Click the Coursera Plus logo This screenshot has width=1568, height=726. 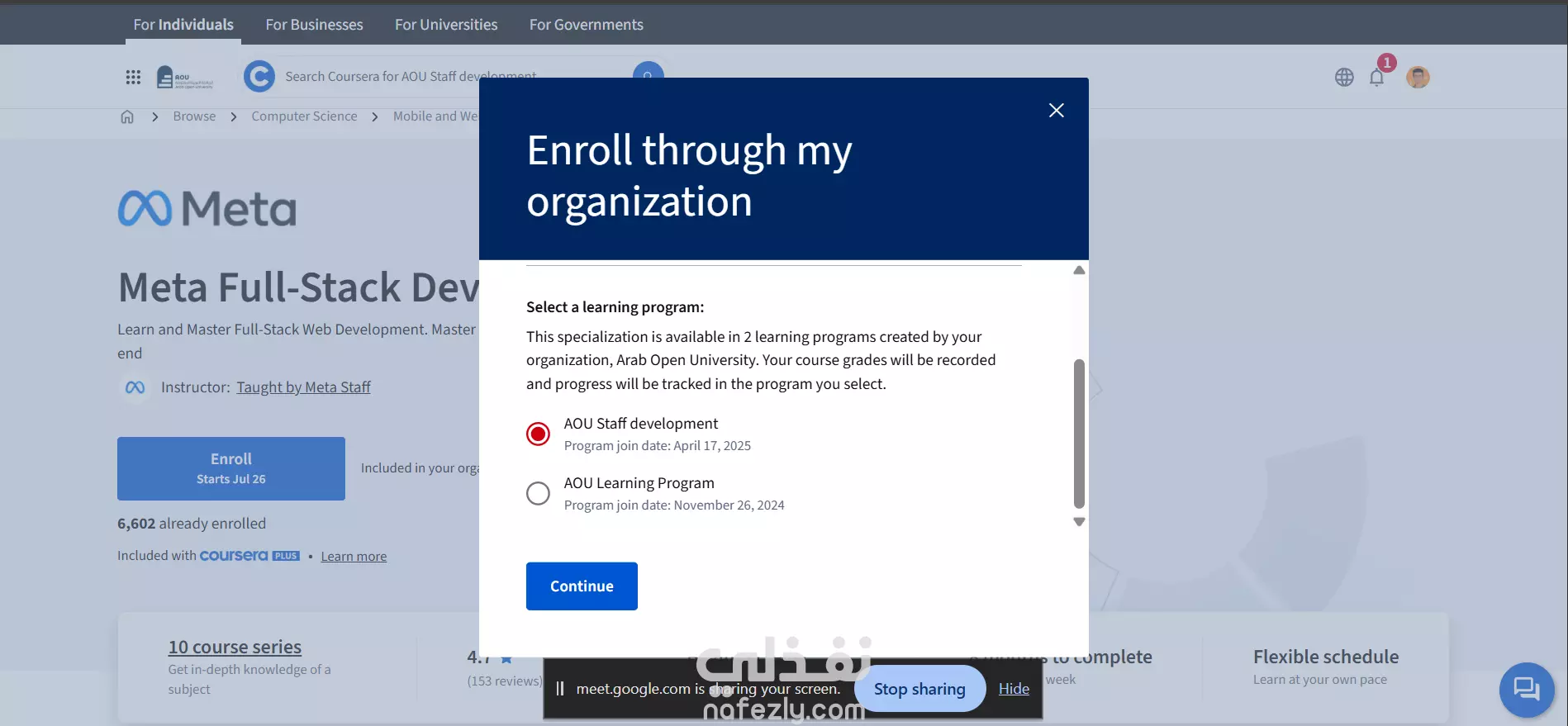point(249,556)
